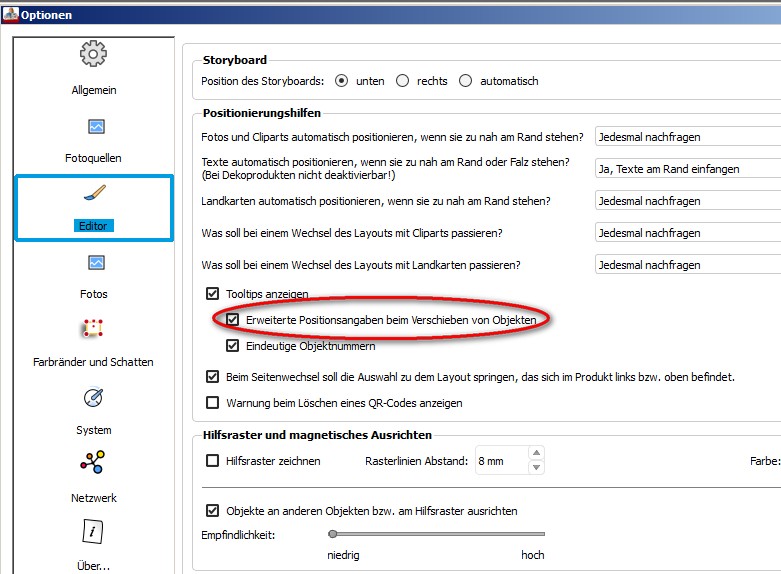This screenshot has height=574, width=781.
Task: Select Allgemein label in sidebar
Action: [x=94, y=90]
